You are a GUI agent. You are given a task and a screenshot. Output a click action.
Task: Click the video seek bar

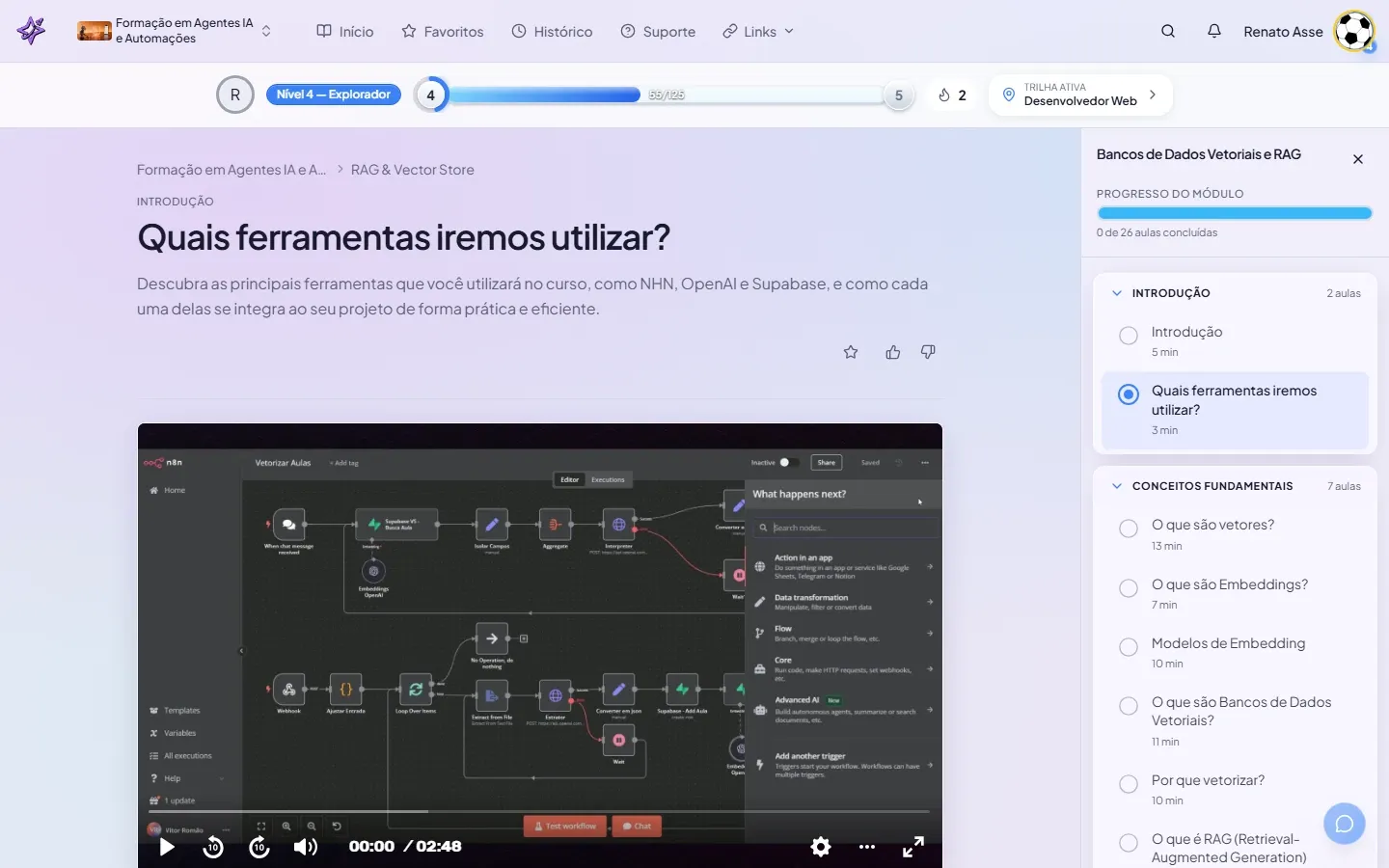click(540, 811)
